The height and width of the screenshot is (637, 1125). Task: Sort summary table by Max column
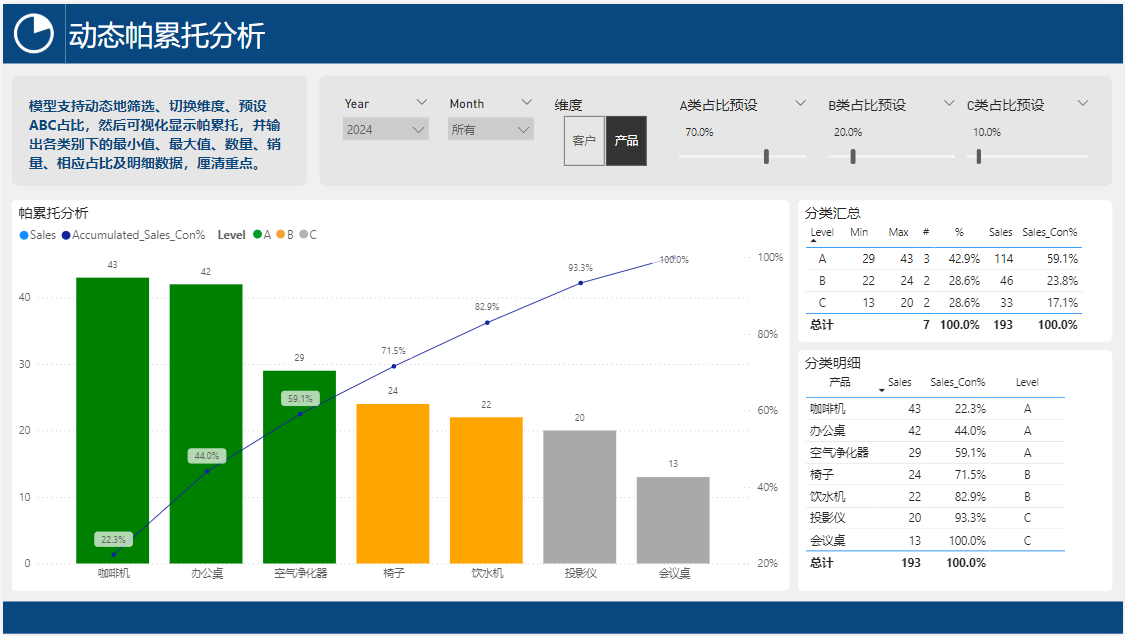(x=898, y=232)
